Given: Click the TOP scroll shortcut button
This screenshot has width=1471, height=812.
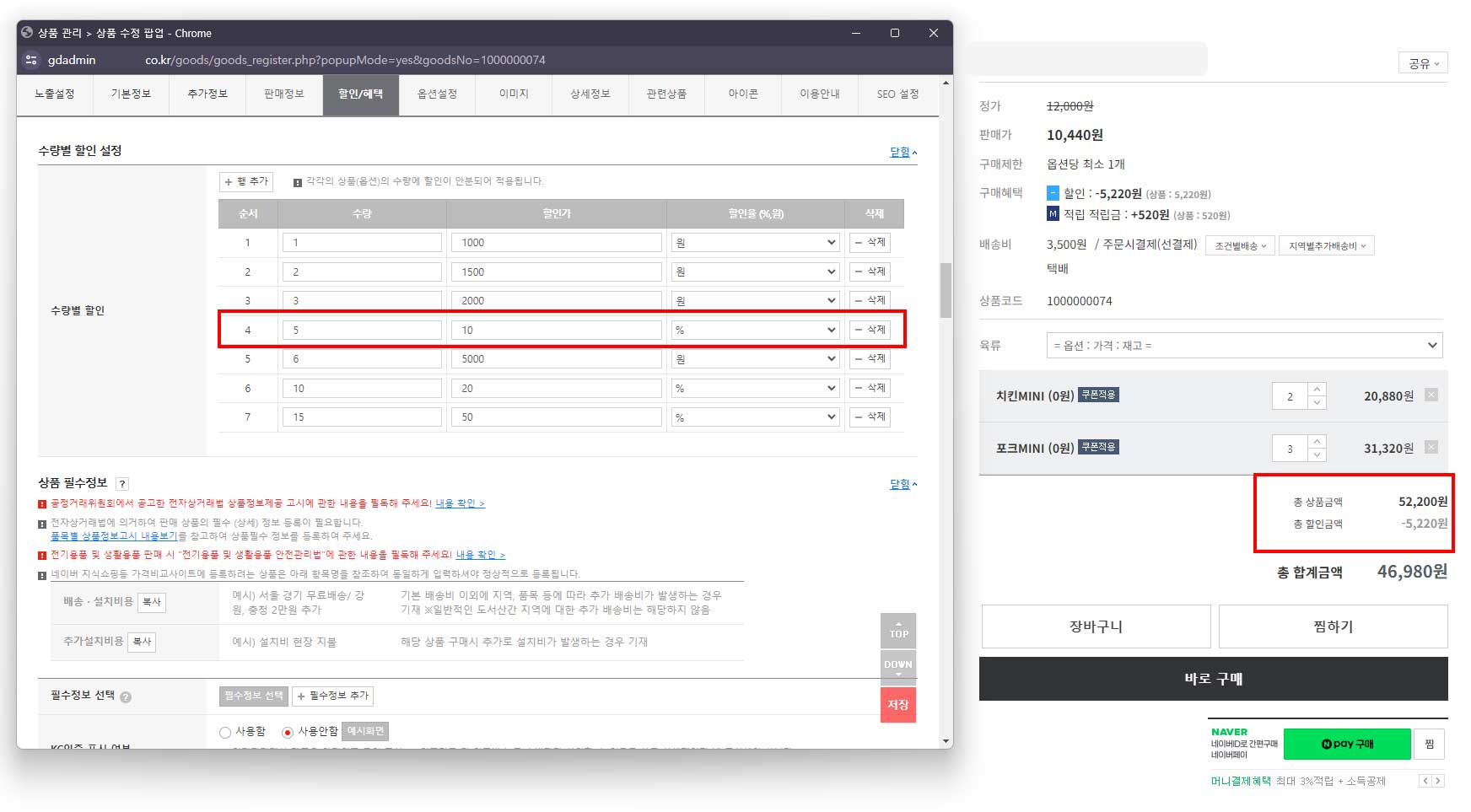Looking at the screenshot, I should 898,631.
